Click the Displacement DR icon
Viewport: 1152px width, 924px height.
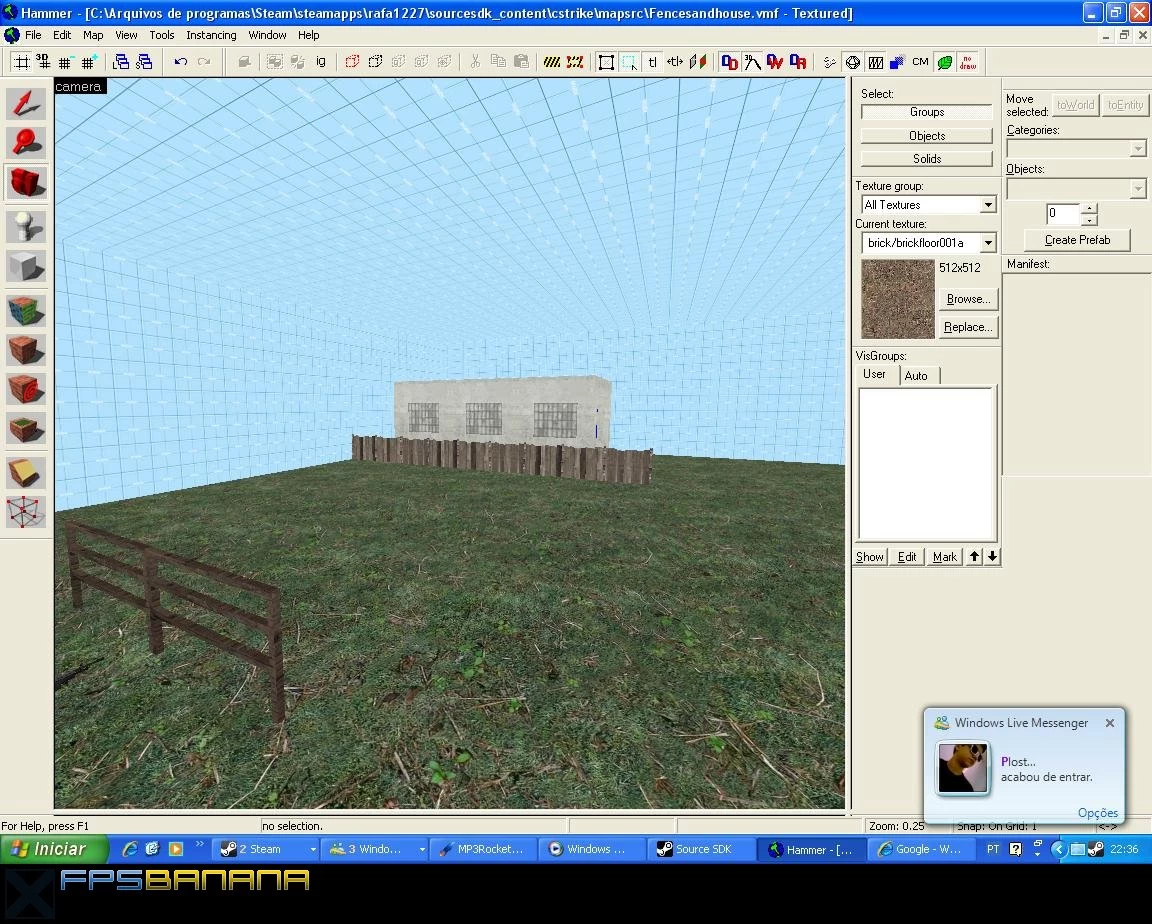click(x=798, y=62)
